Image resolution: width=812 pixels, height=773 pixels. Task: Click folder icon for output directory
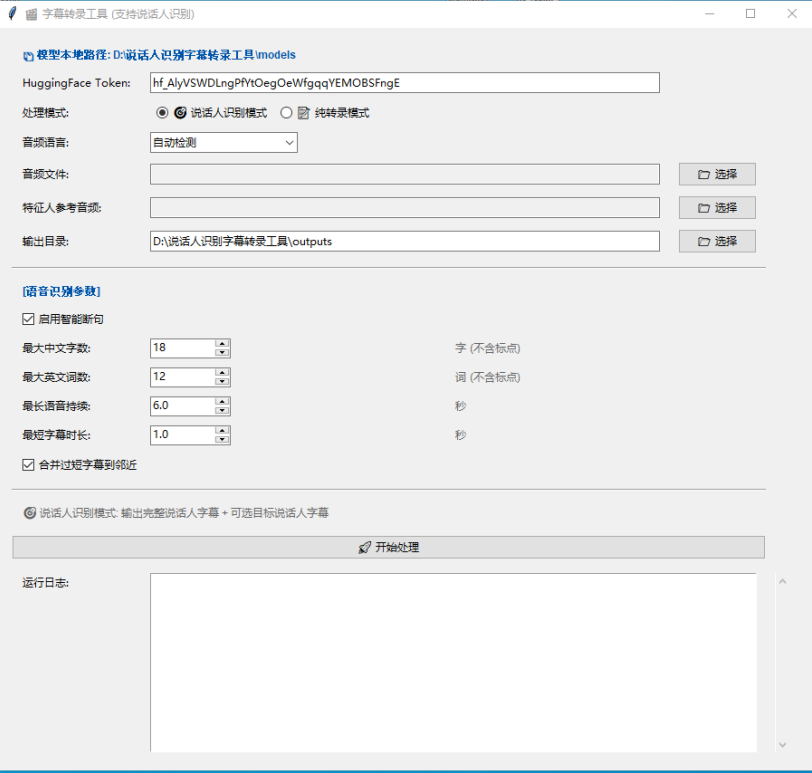point(703,241)
